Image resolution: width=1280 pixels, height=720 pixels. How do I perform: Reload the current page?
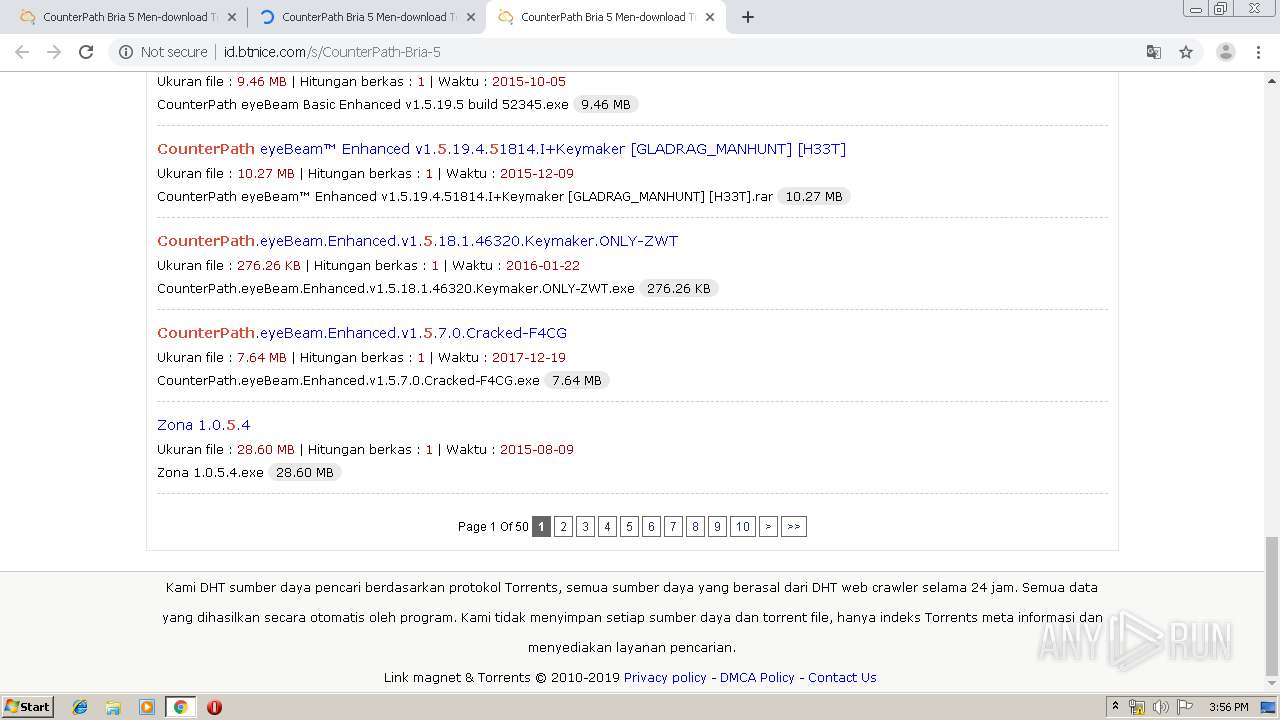pyautogui.click(x=86, y=52)
